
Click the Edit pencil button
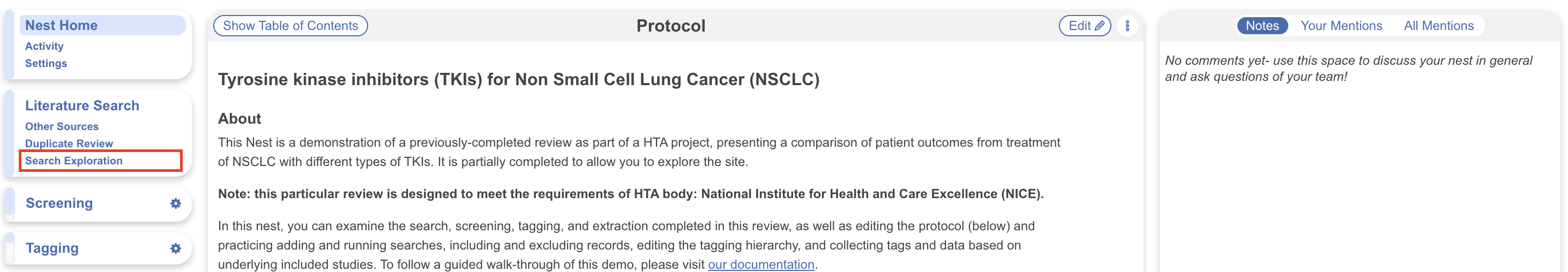(x=1085, y=26)
